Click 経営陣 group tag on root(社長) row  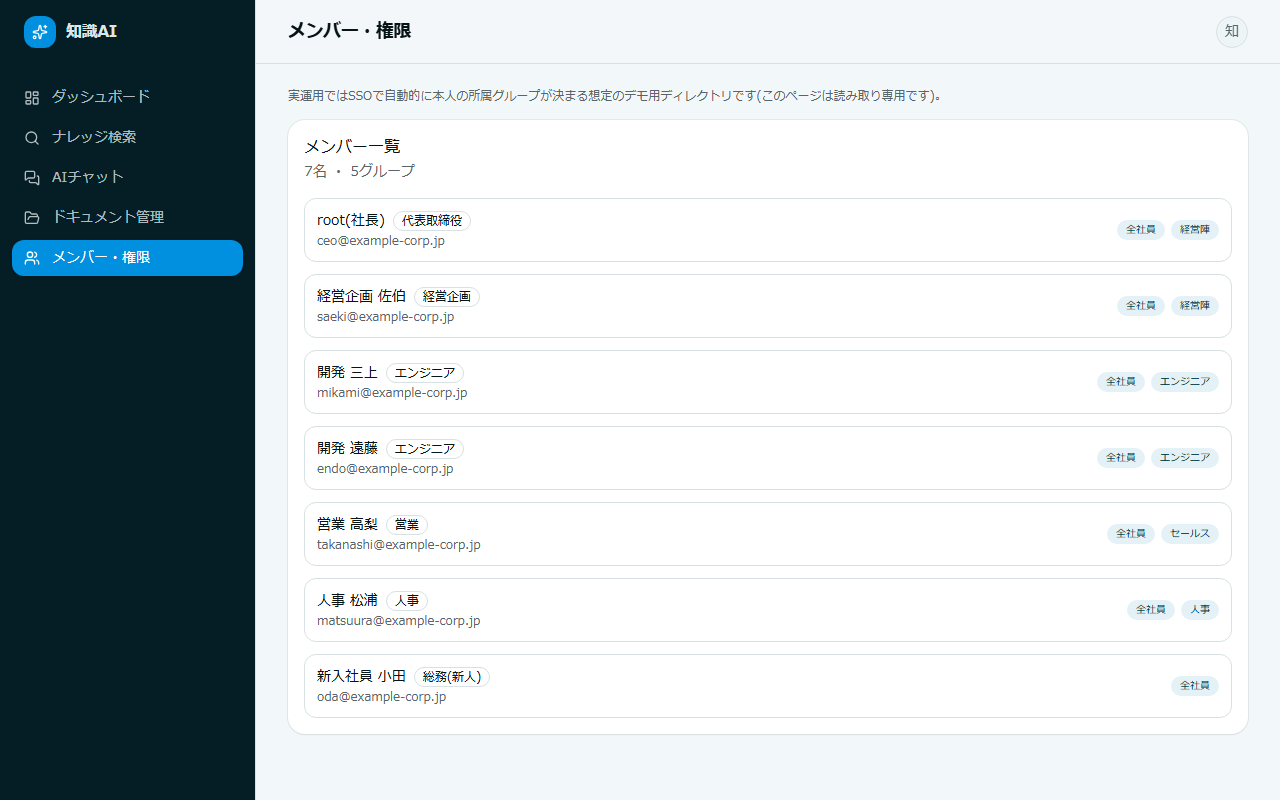pos(1195,230)
